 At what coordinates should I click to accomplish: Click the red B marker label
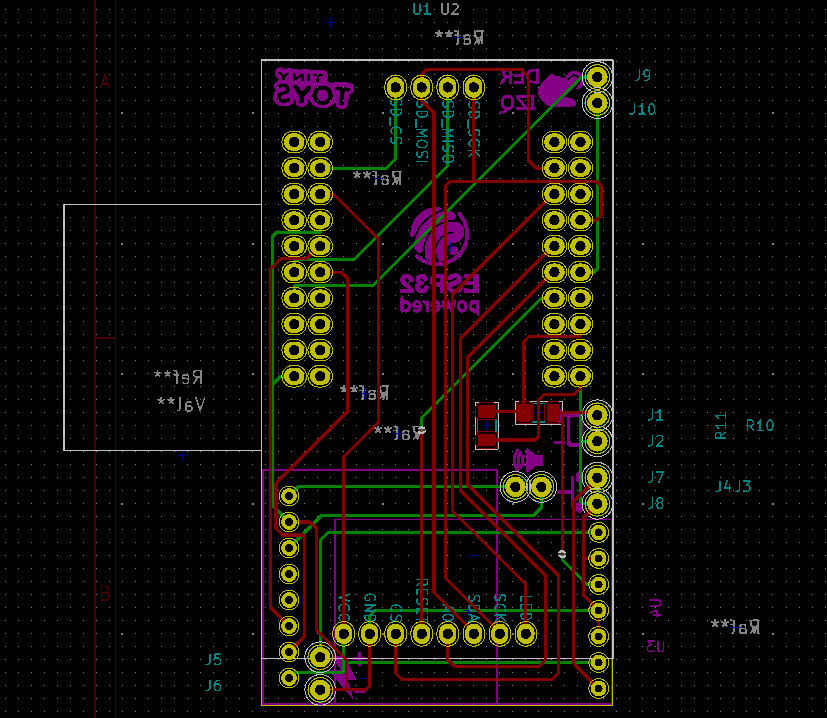pos(105,594)
